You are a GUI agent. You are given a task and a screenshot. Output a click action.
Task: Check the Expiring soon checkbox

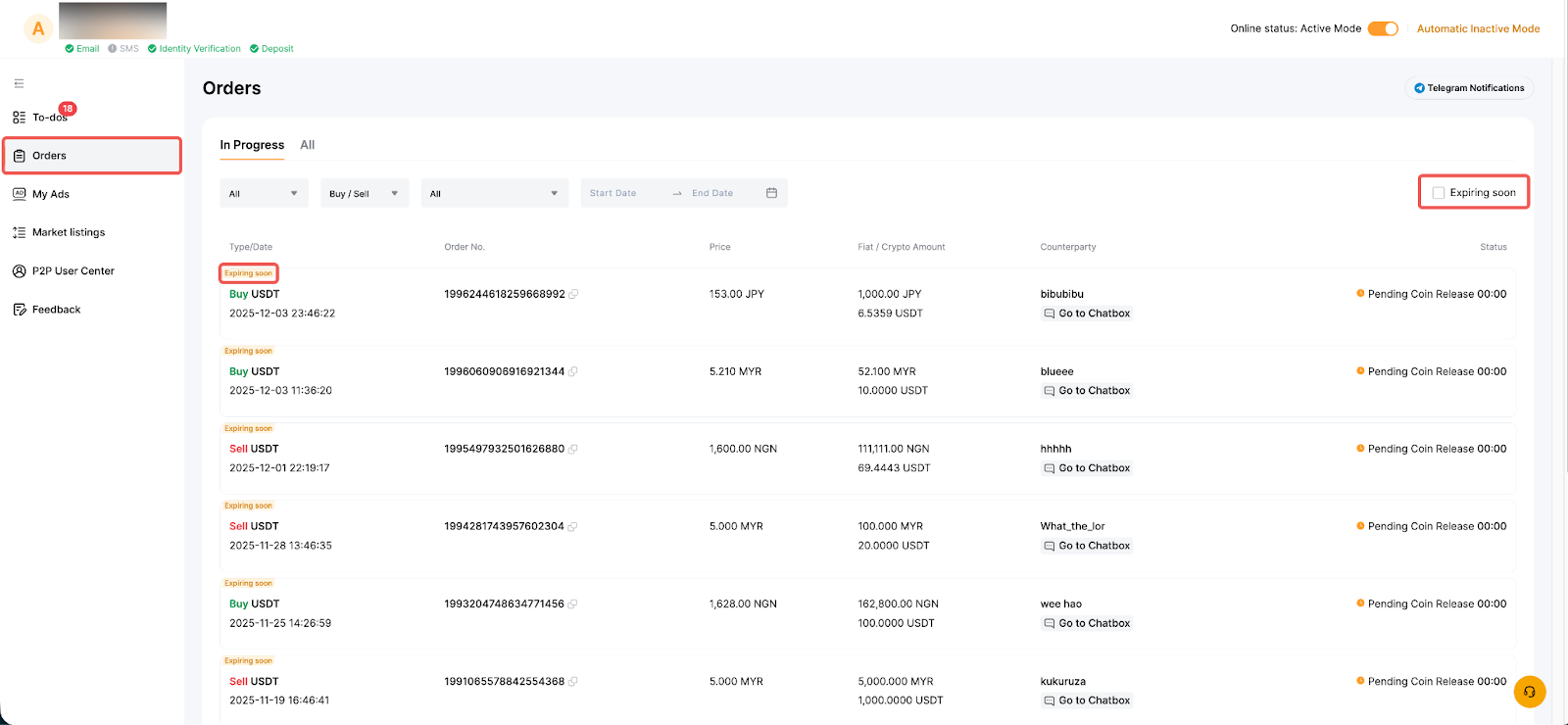(x=1439, y=193)
